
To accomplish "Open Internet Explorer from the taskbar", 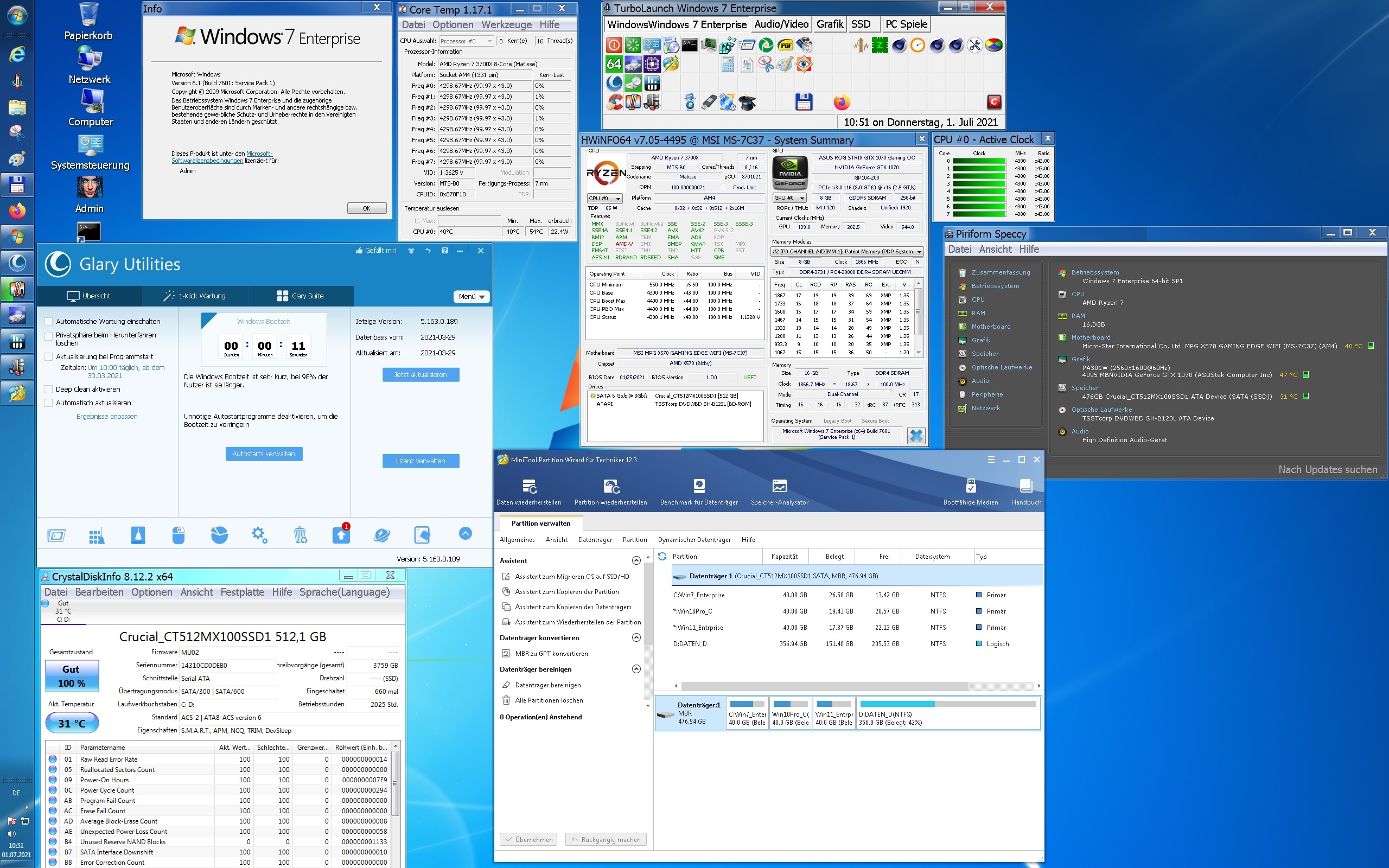I will tap(17, 54).
